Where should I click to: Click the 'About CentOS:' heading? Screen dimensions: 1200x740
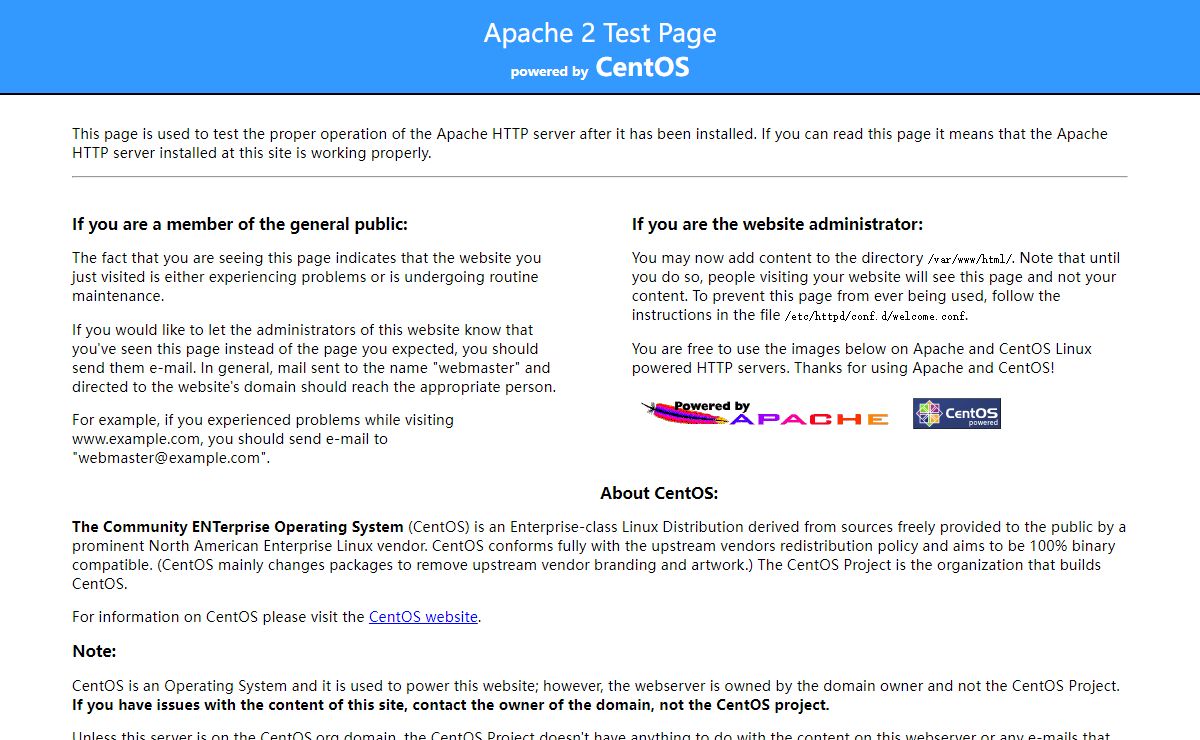(x=659, y=493)
